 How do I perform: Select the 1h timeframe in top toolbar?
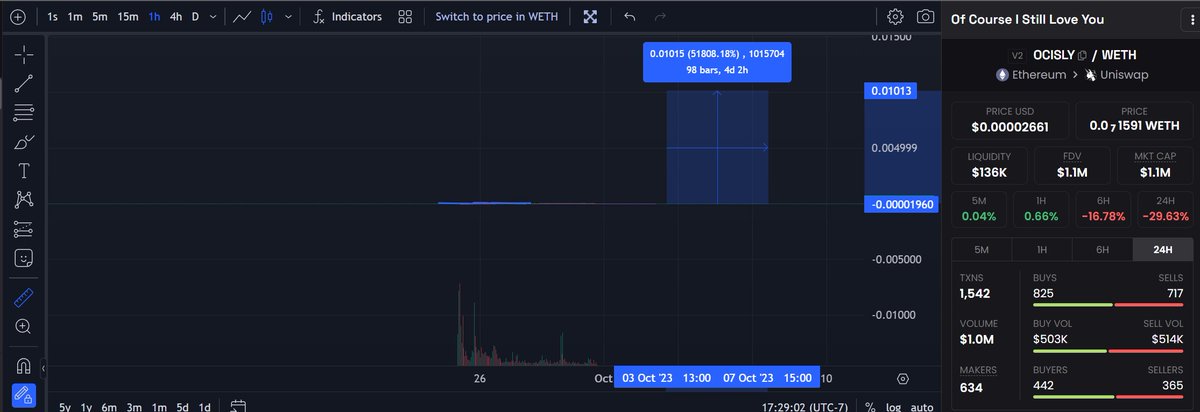click(x=154, y=17)
